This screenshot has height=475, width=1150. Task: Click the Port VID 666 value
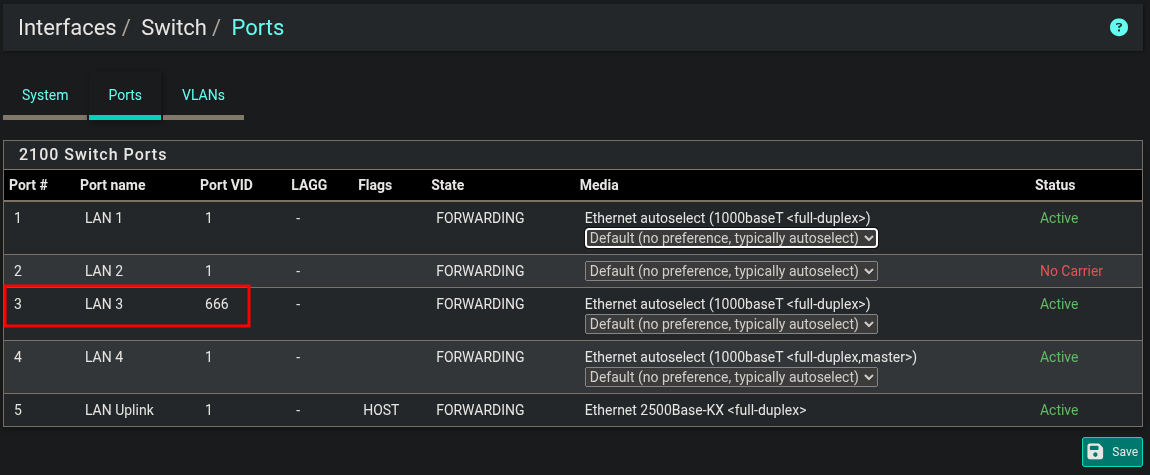pyautogui.click(x=216, y=304)
